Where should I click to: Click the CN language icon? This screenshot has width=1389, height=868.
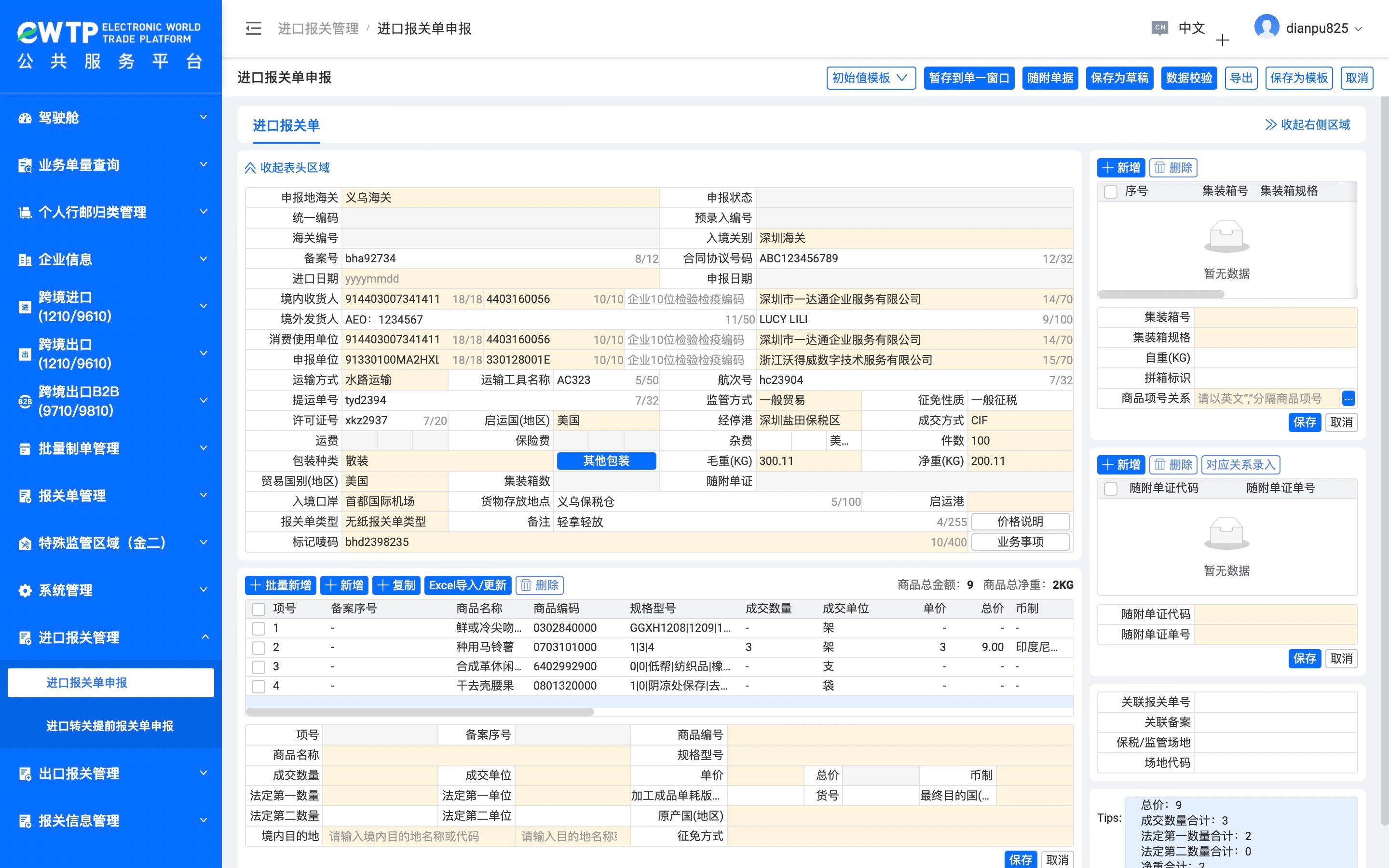[1159, 27]
